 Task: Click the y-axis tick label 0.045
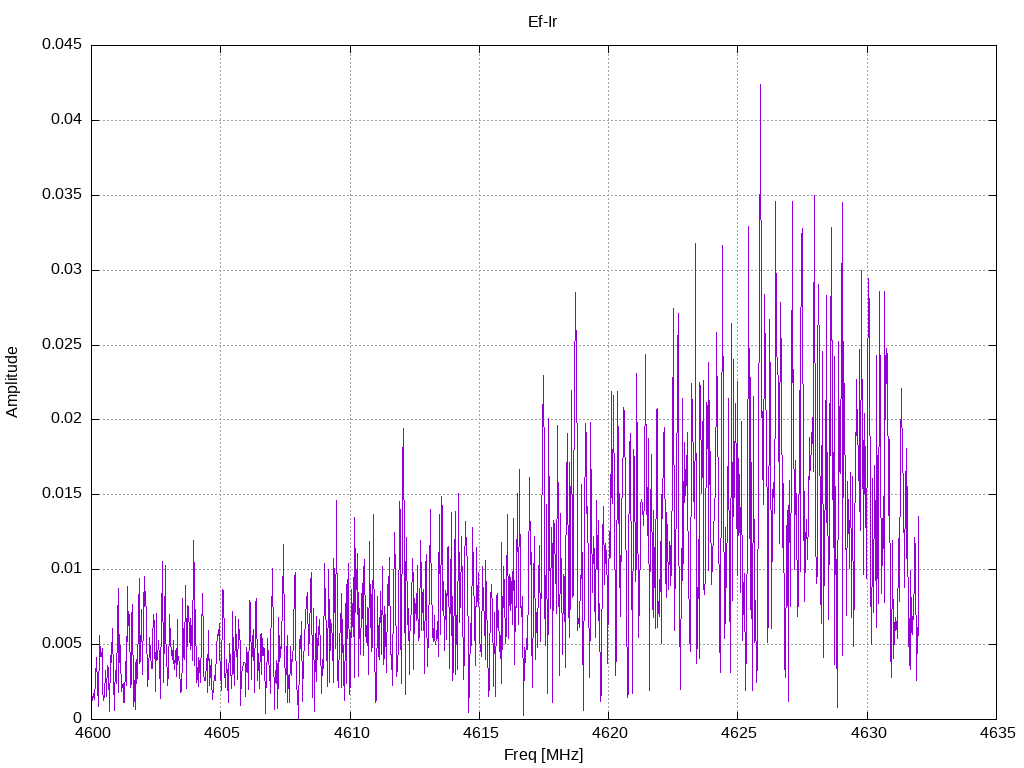tap(62, 44)
